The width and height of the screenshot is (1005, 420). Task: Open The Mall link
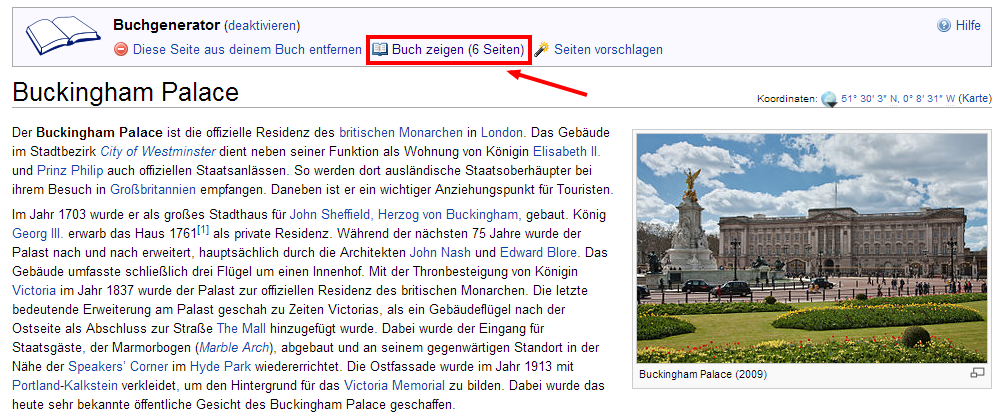point(241,328)
